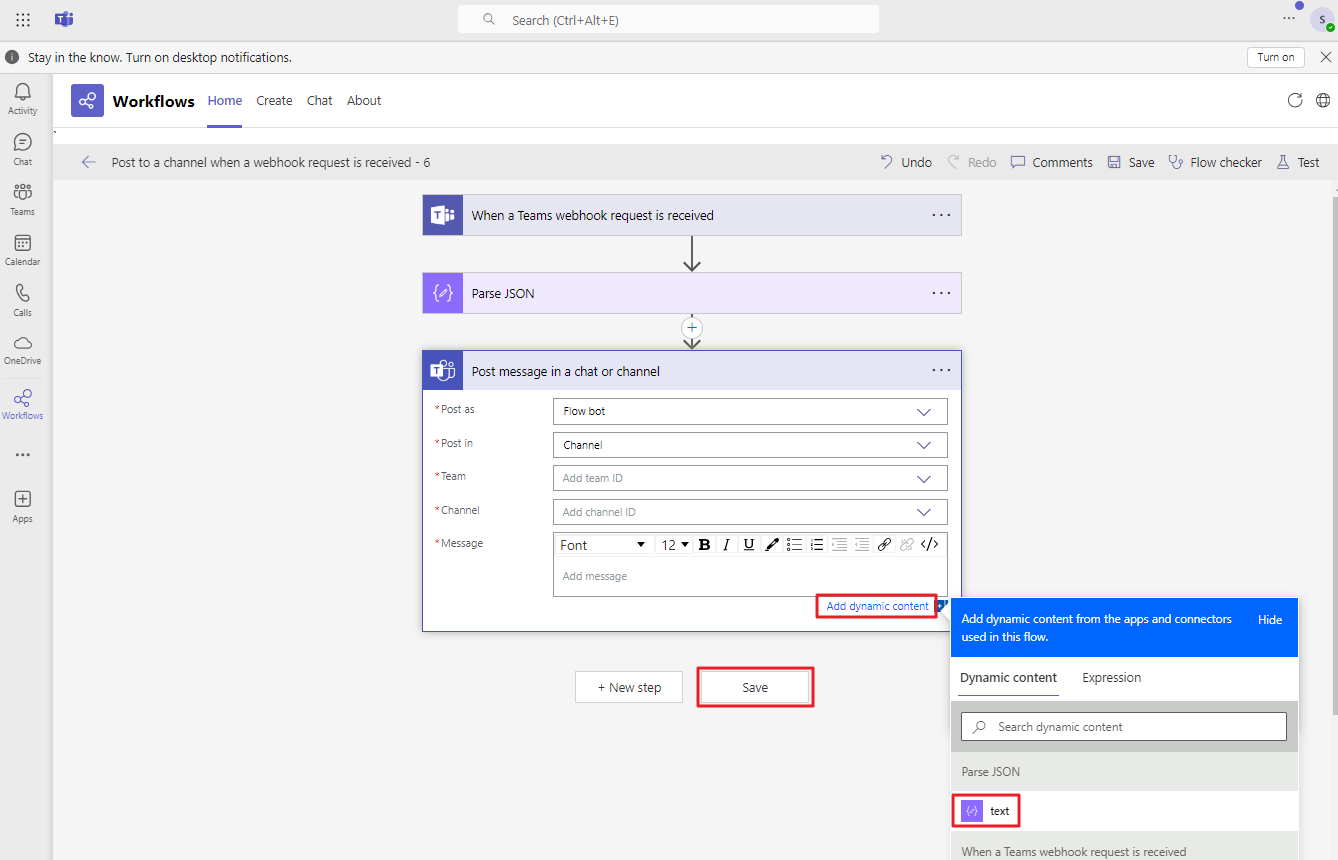Click the Search dynamic content field
Screen dimensions: 1338x860
pos(1123,727)
